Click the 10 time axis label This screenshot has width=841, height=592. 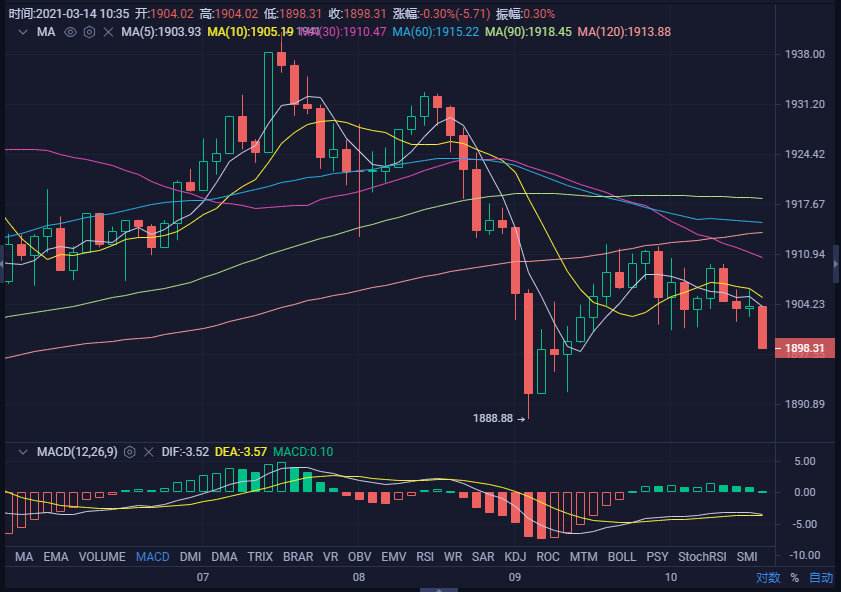click(x=670, y=578)
